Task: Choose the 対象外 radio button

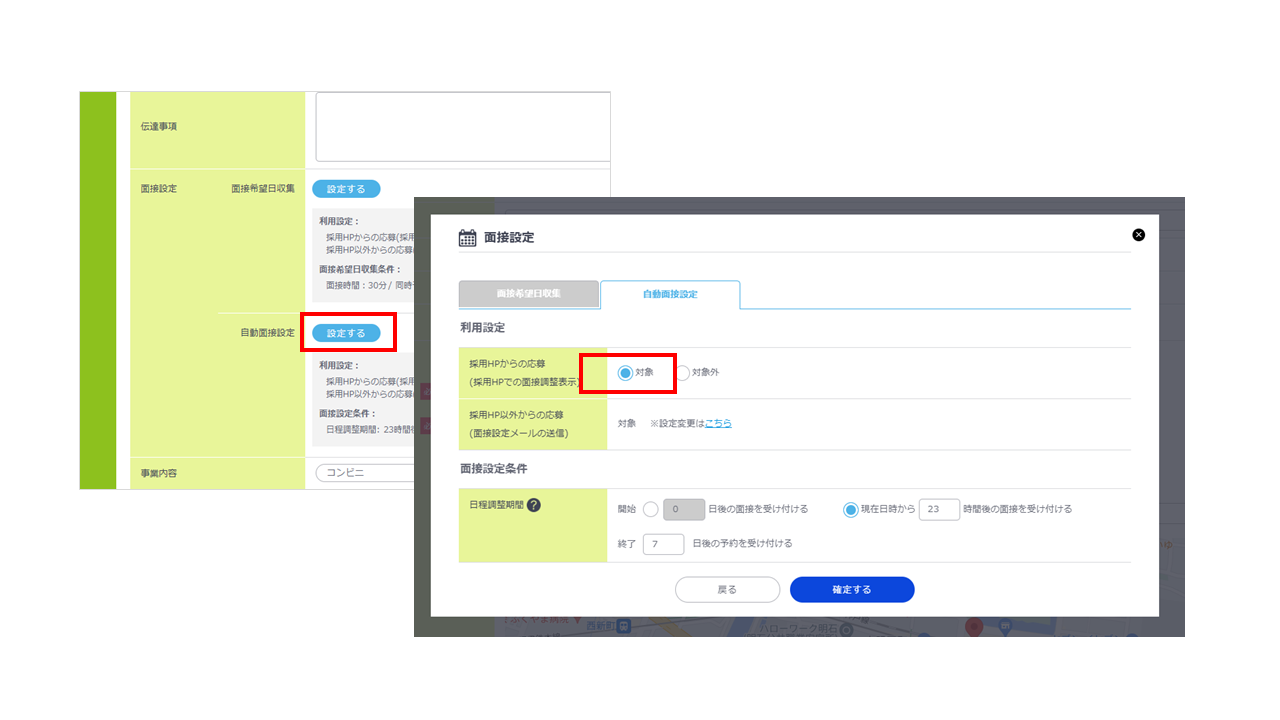Action: point(683,373)
